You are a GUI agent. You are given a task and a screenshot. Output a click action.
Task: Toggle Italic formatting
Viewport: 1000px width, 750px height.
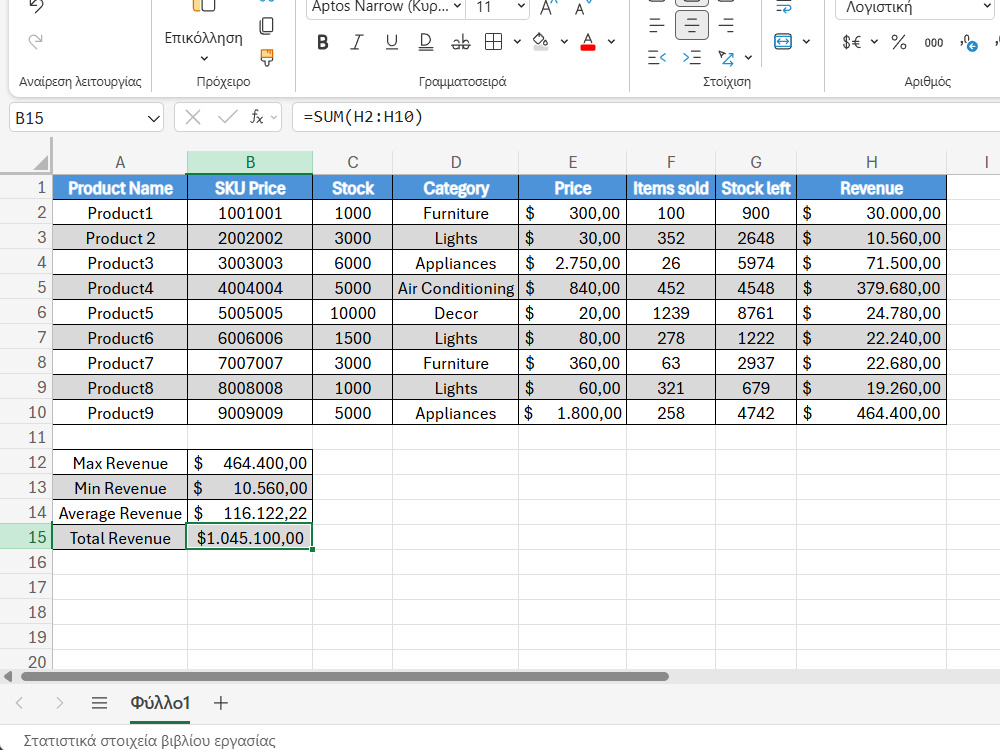tap(357, 42)
